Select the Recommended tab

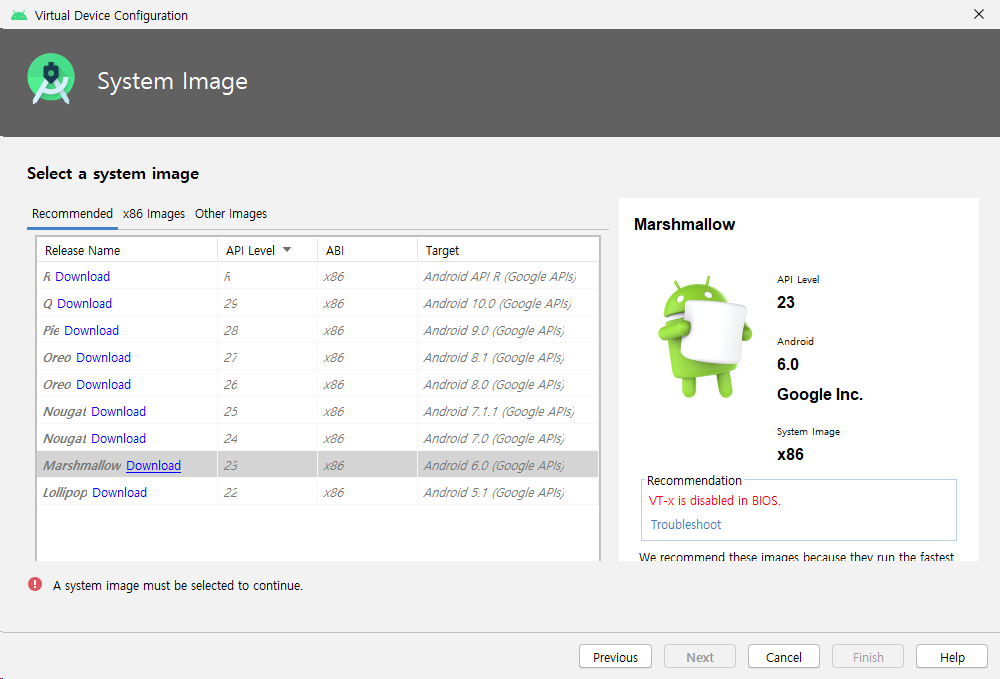(72, 214)
